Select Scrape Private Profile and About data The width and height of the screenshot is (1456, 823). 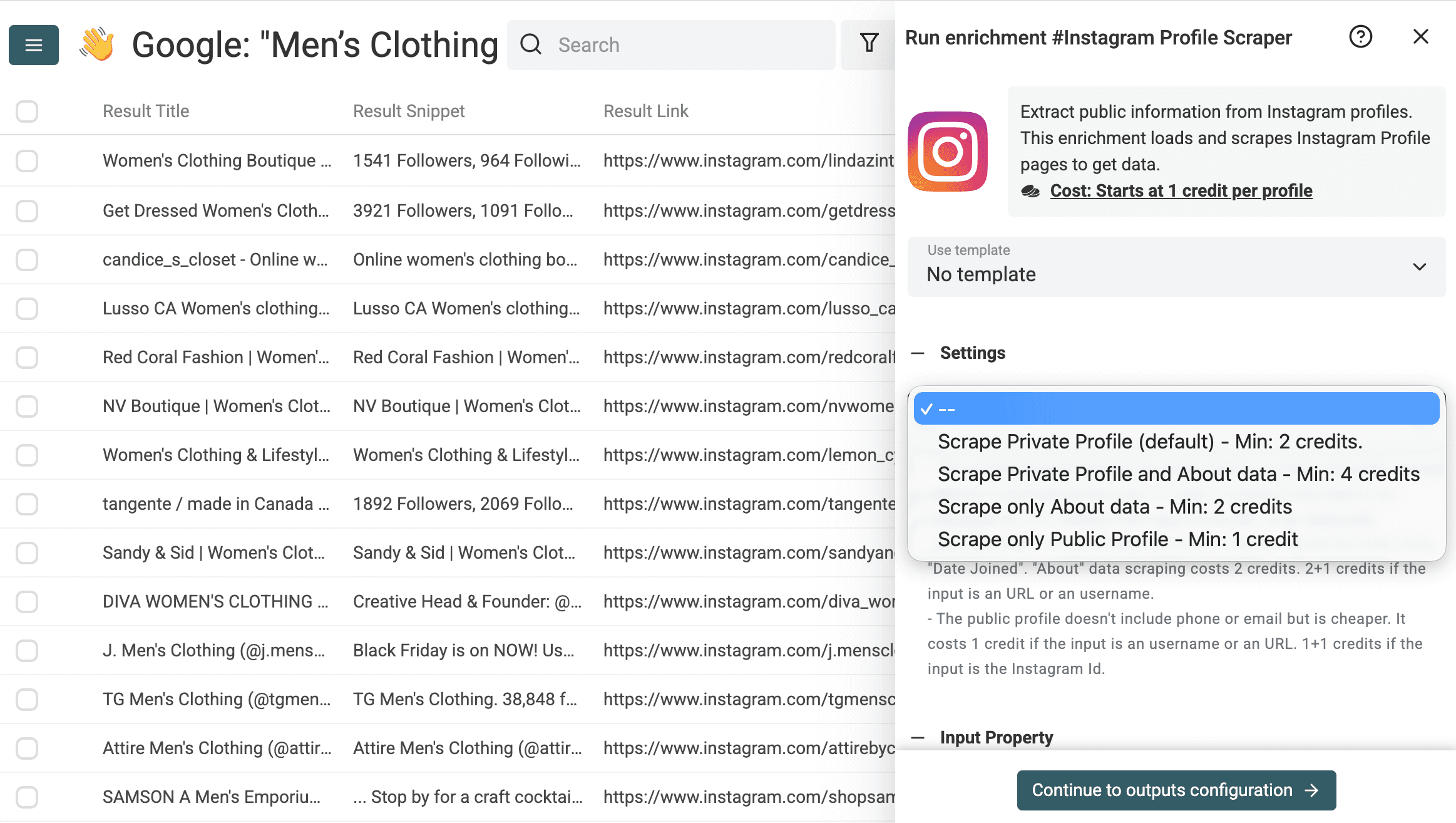coord(1178,474)
